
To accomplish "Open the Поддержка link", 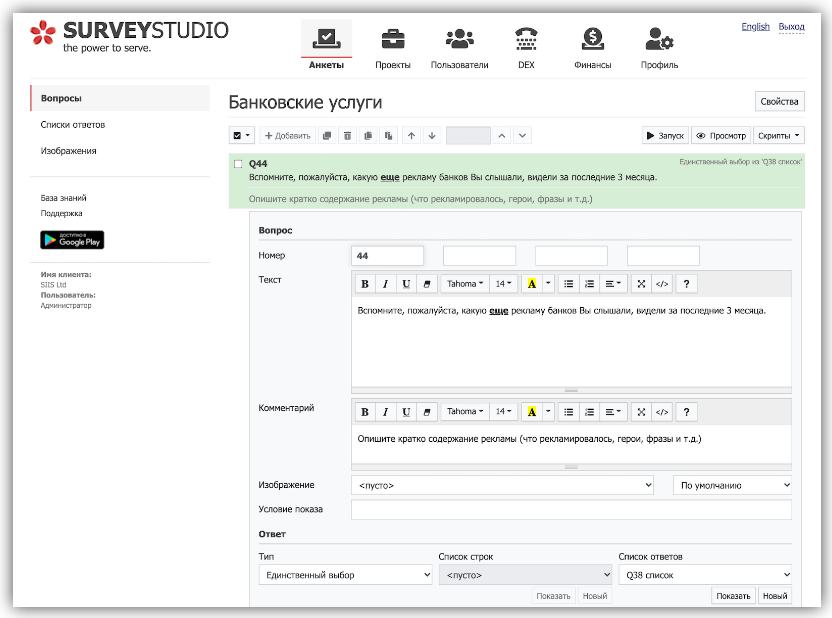I will [x=62, y=213].
